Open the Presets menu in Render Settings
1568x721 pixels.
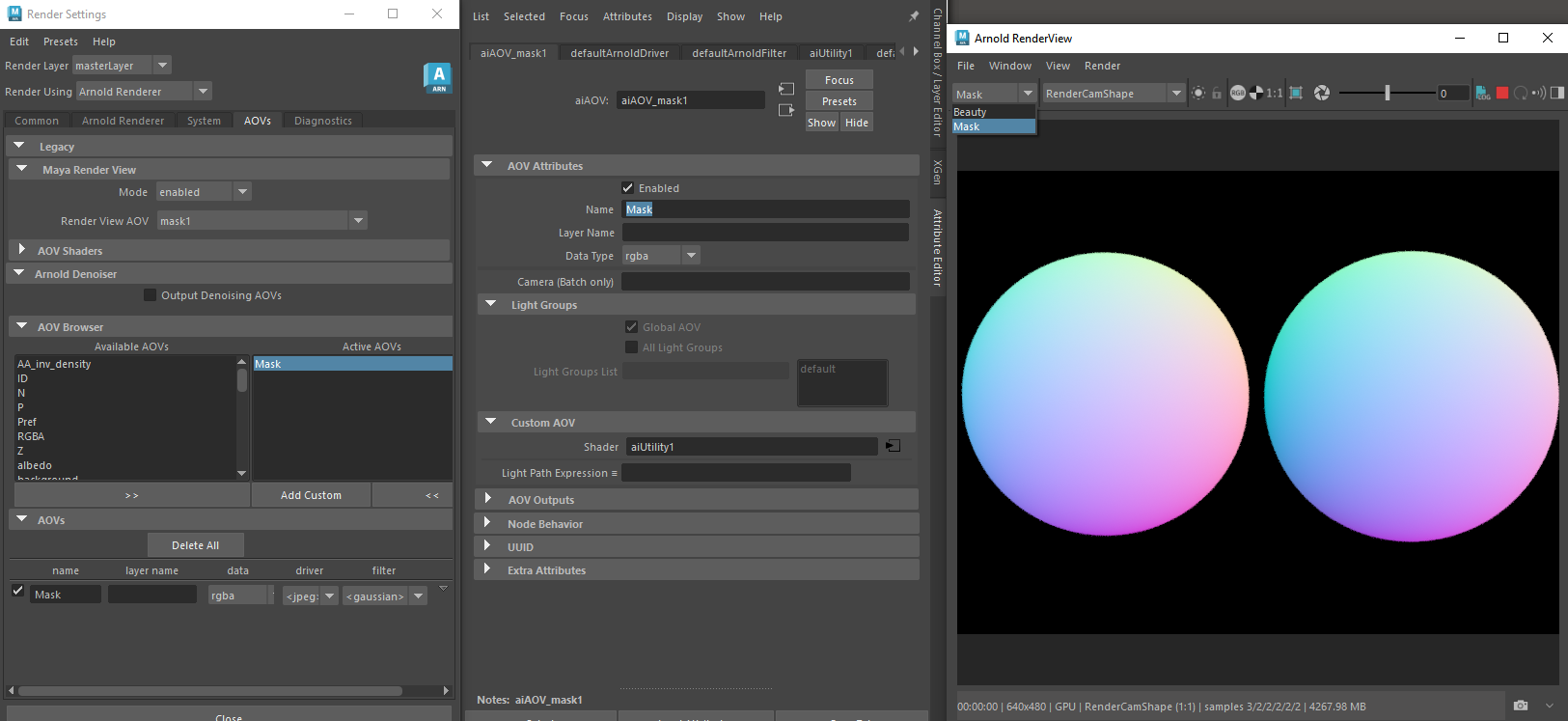click(x=61, y=42)
